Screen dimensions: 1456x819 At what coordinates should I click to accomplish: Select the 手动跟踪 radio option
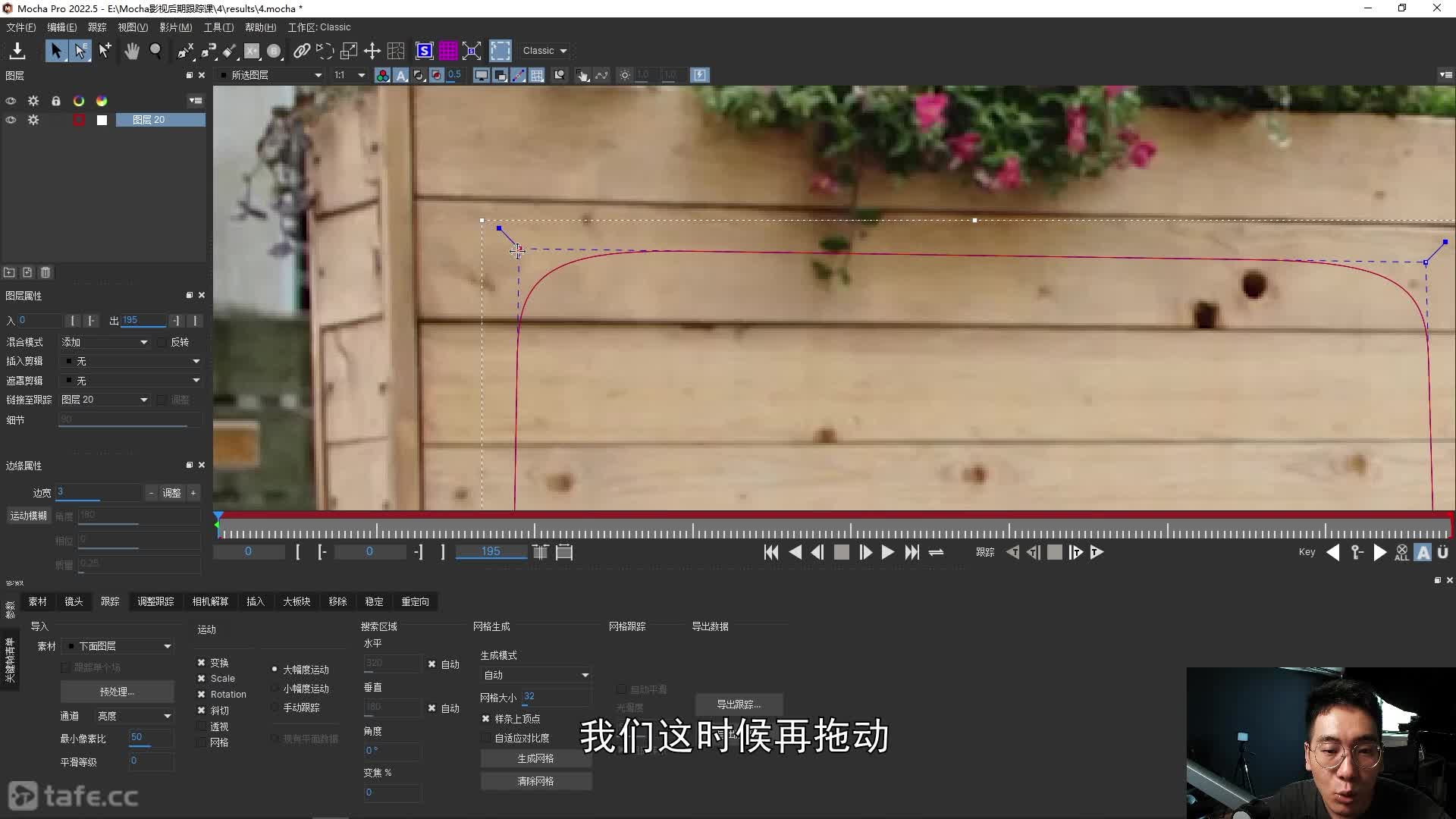[275, 708]
